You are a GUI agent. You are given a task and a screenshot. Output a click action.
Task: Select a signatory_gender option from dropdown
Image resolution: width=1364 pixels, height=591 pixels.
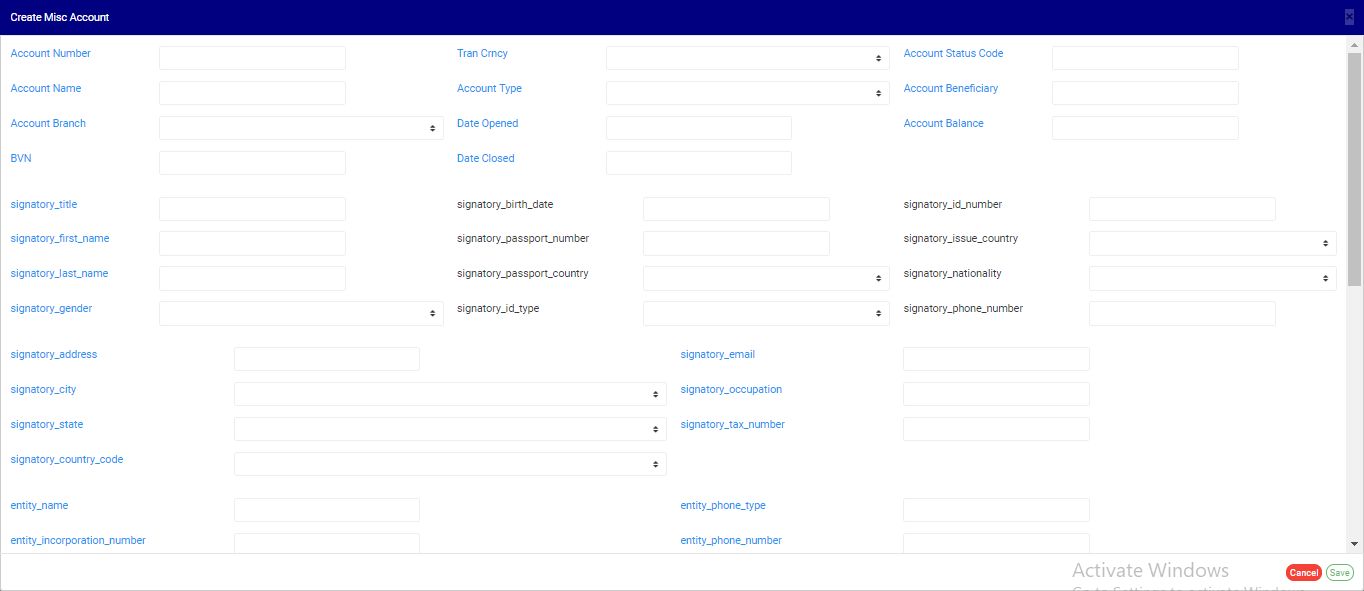301,313
